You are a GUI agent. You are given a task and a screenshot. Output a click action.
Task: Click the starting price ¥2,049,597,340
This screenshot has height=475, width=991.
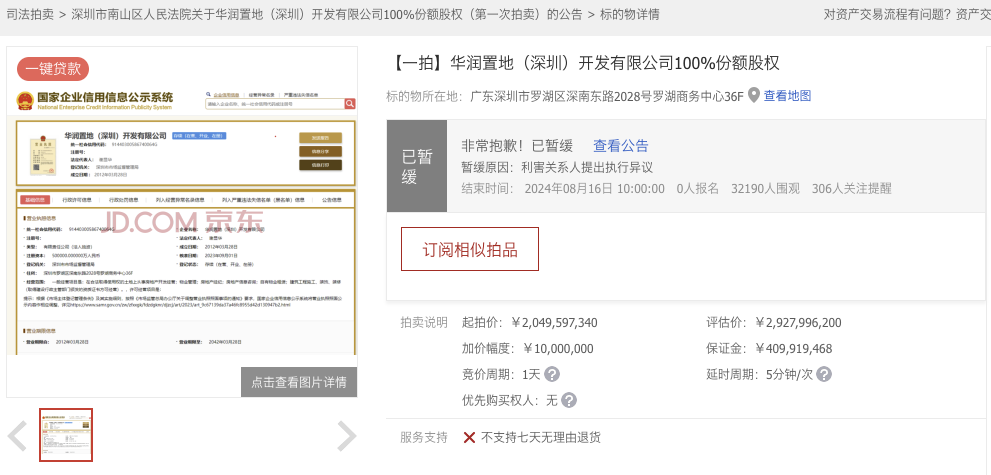pyautogui.click(x=554, y=323)
